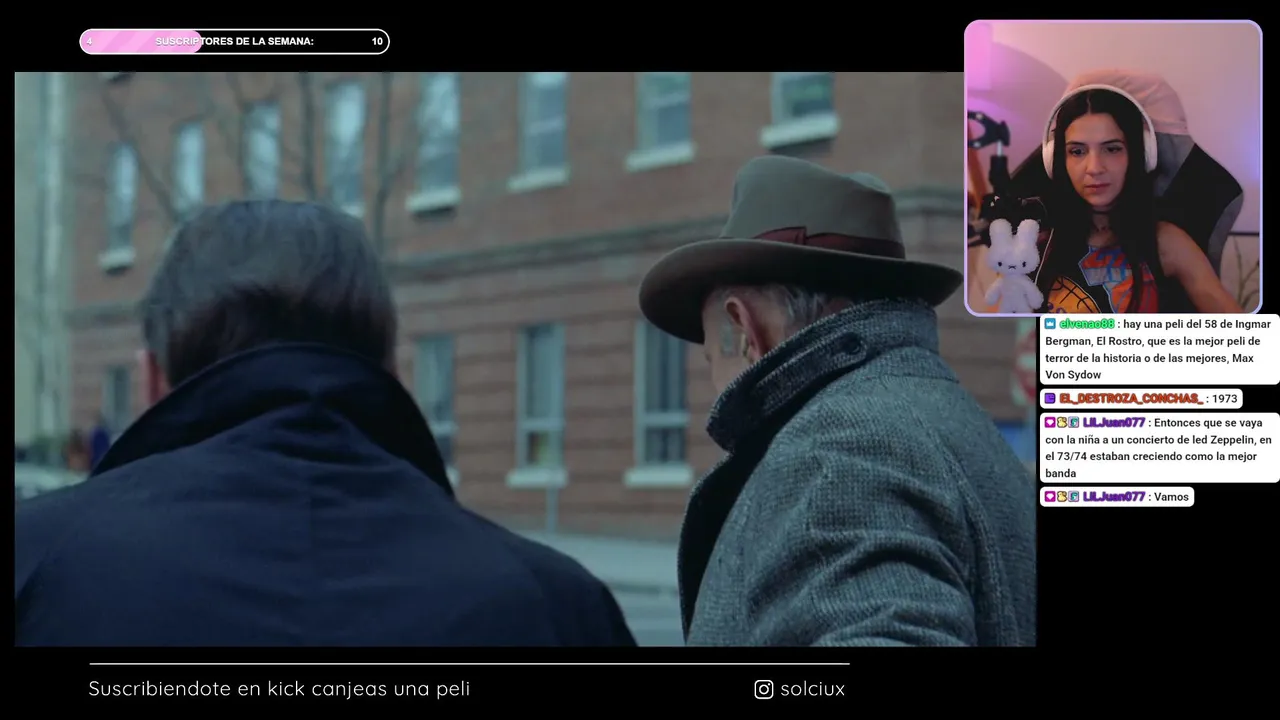Click the solciux Instagram handle text
The height and width of the screenshot is (720, 1280).
(x=813, y=689)
